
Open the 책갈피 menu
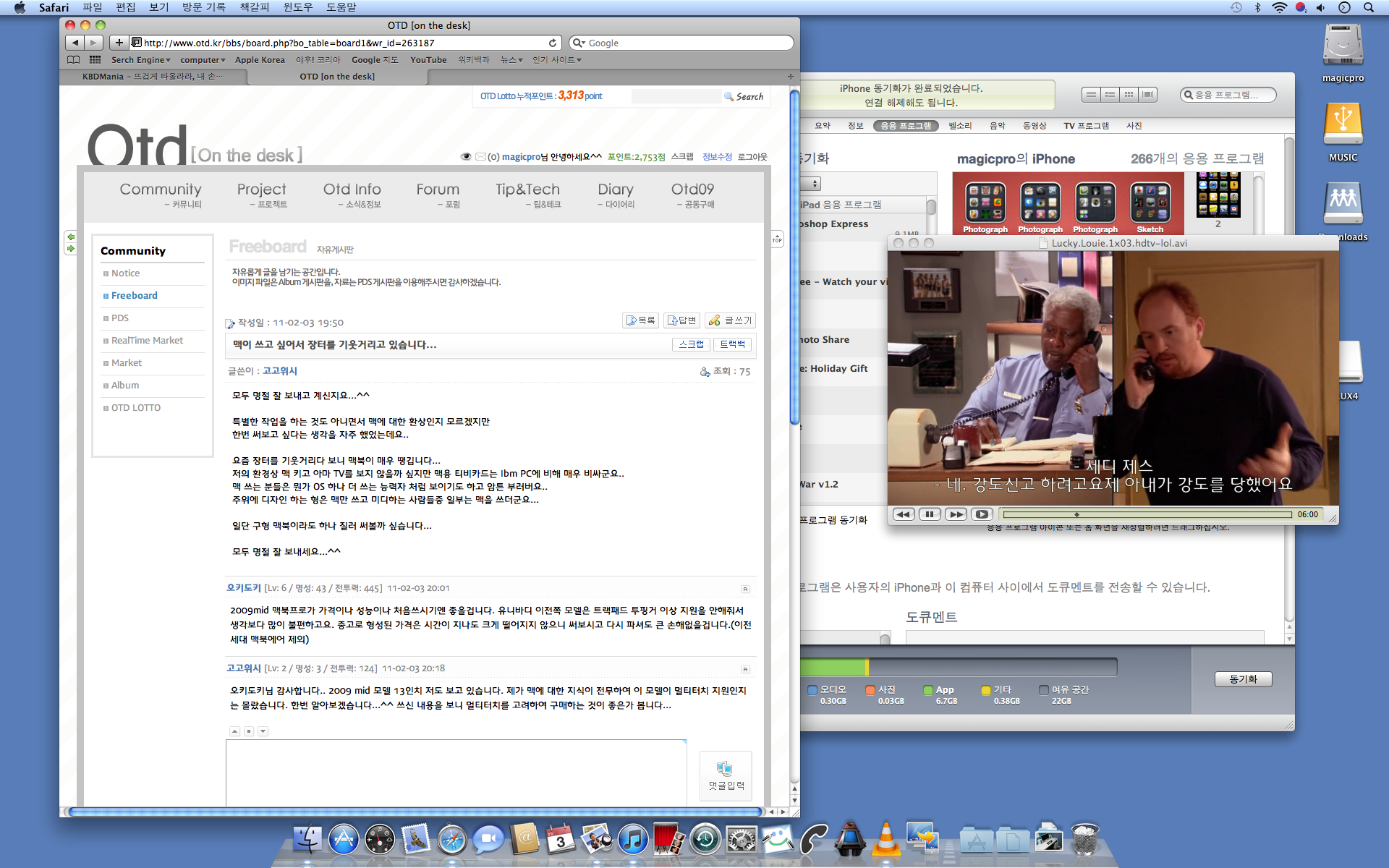(x=254, y=7)
